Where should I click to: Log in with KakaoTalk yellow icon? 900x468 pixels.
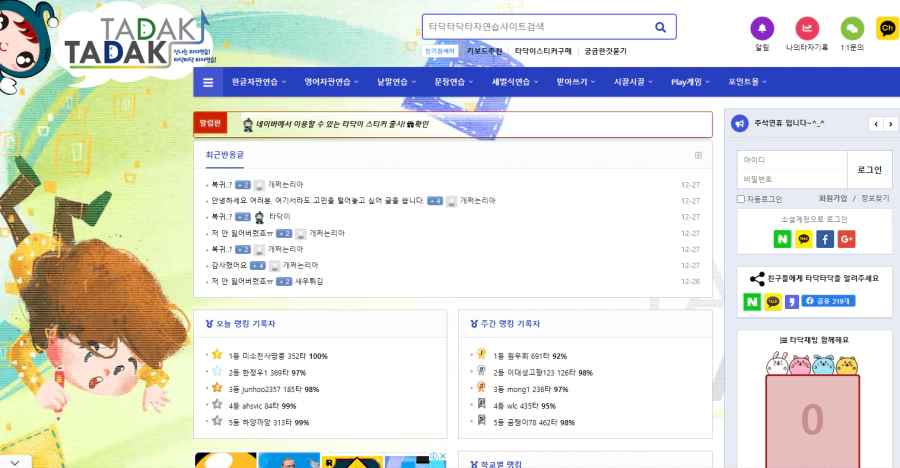[804, 239]
